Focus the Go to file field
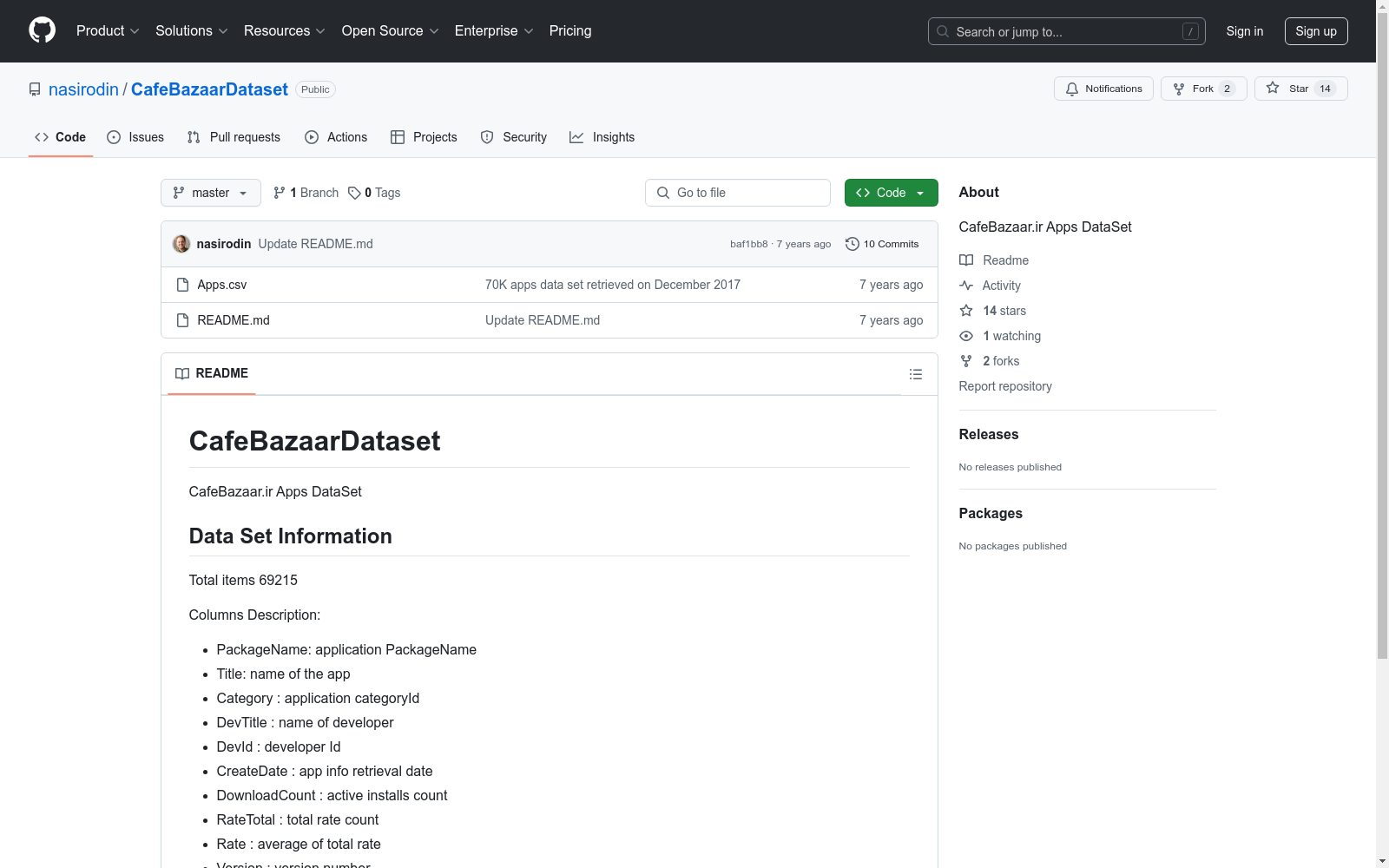The width and height of the screenshot is (1389, 868). pyautogui.click(x=738, y=193)
